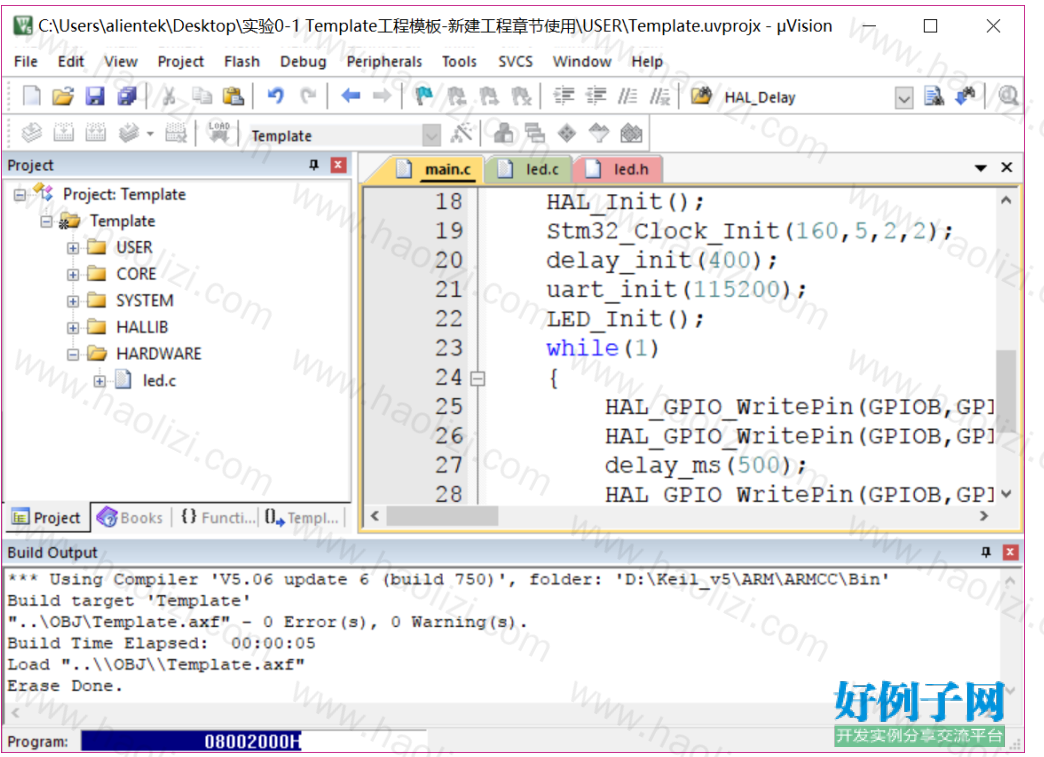Open Options for Target magic wand
Screen dimensions: 1044x757
[461, 133]
